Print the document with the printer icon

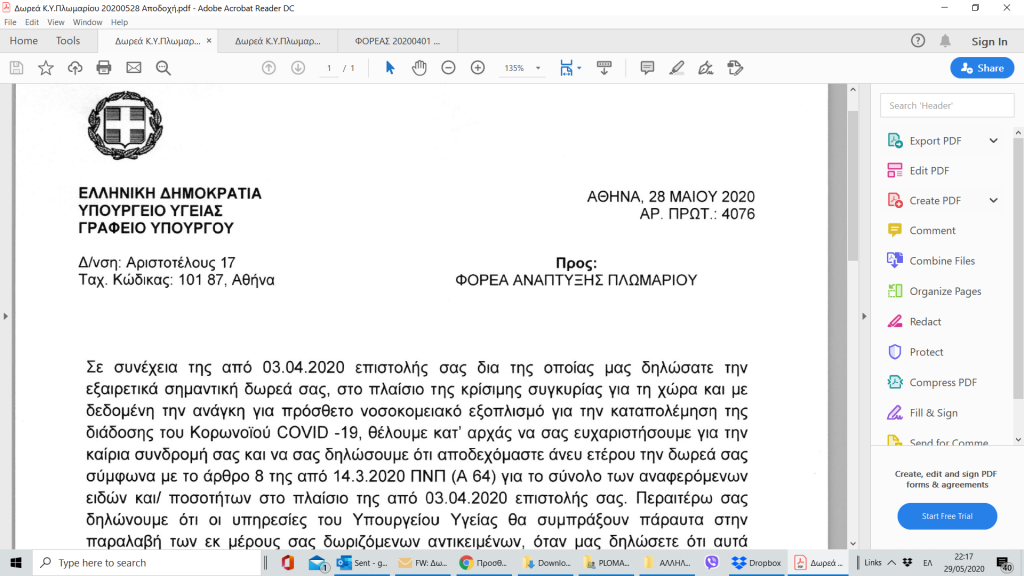click(x=104, y=68)
